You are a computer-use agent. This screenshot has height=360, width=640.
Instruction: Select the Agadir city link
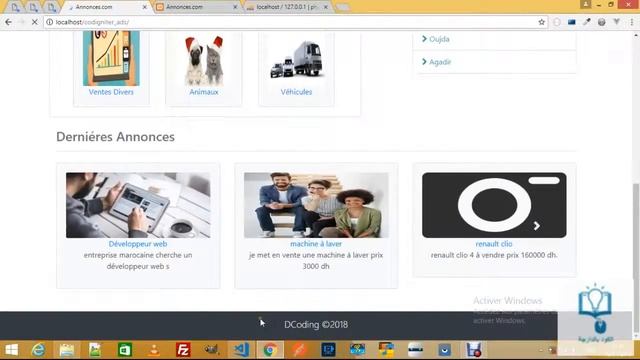440,62
